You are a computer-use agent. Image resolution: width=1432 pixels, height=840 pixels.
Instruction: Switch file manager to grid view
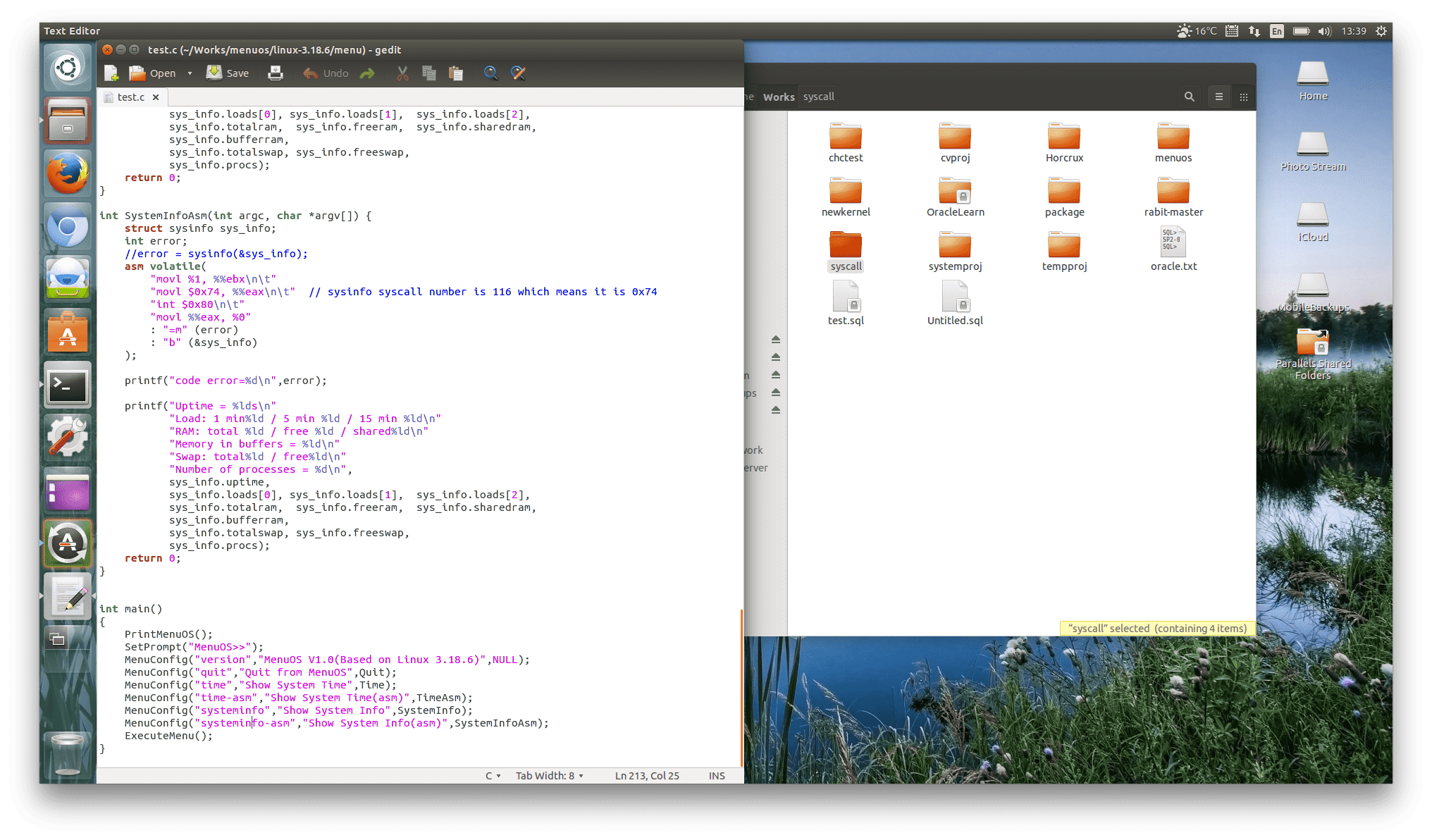click(x=1244, y=97)
